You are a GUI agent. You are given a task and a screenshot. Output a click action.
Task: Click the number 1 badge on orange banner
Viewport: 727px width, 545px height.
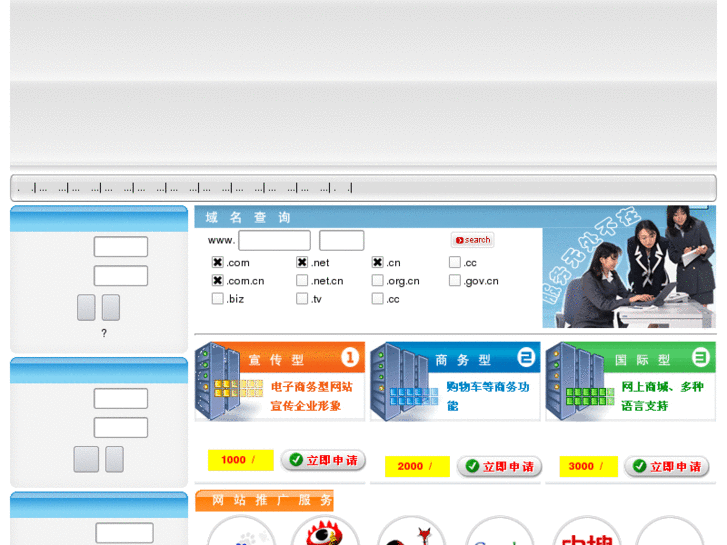tap(350, 358)
